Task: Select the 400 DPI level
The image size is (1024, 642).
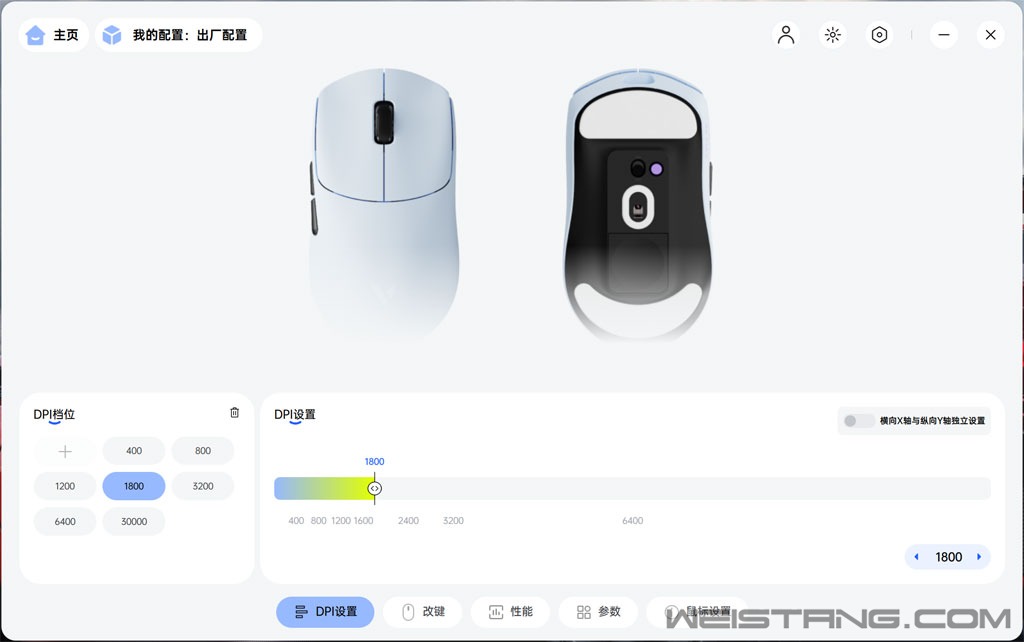Action: tap(134, 451)
